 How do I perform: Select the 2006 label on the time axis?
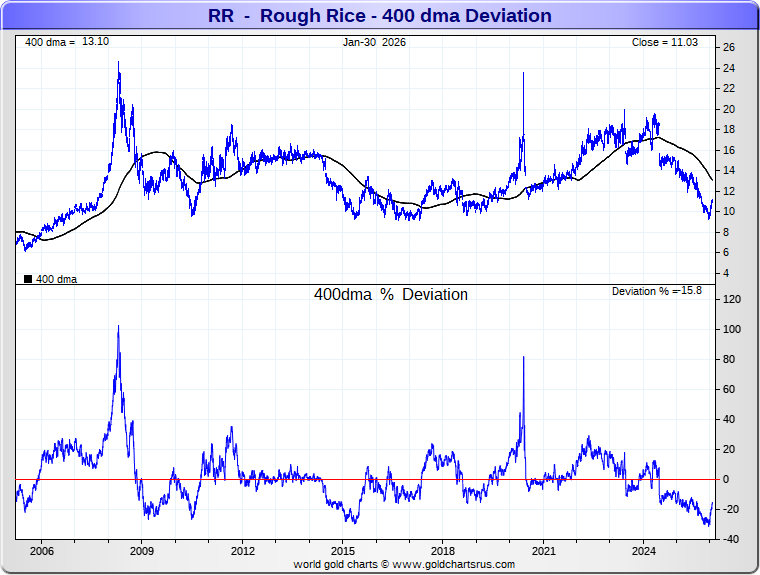pyautogui.click(x=41, y=551)
